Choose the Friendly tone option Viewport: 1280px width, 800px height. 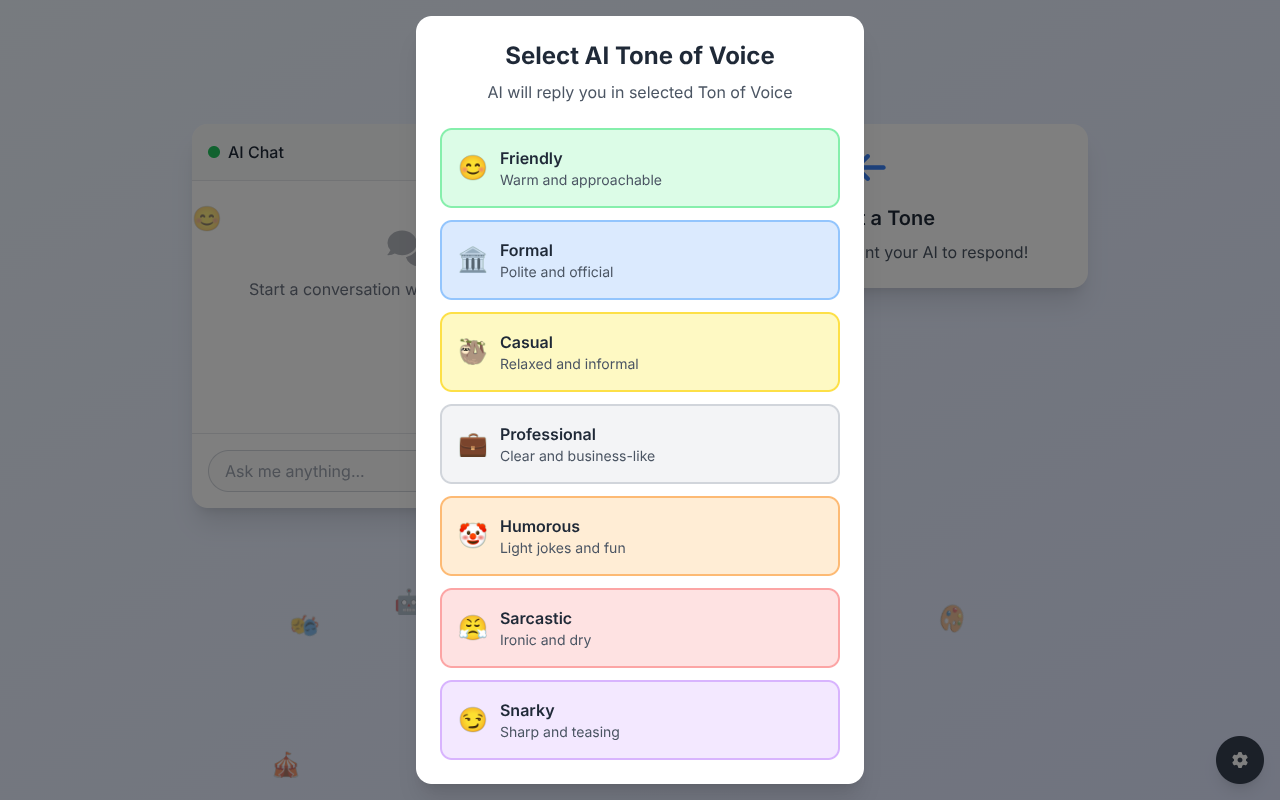coord(640,168)
